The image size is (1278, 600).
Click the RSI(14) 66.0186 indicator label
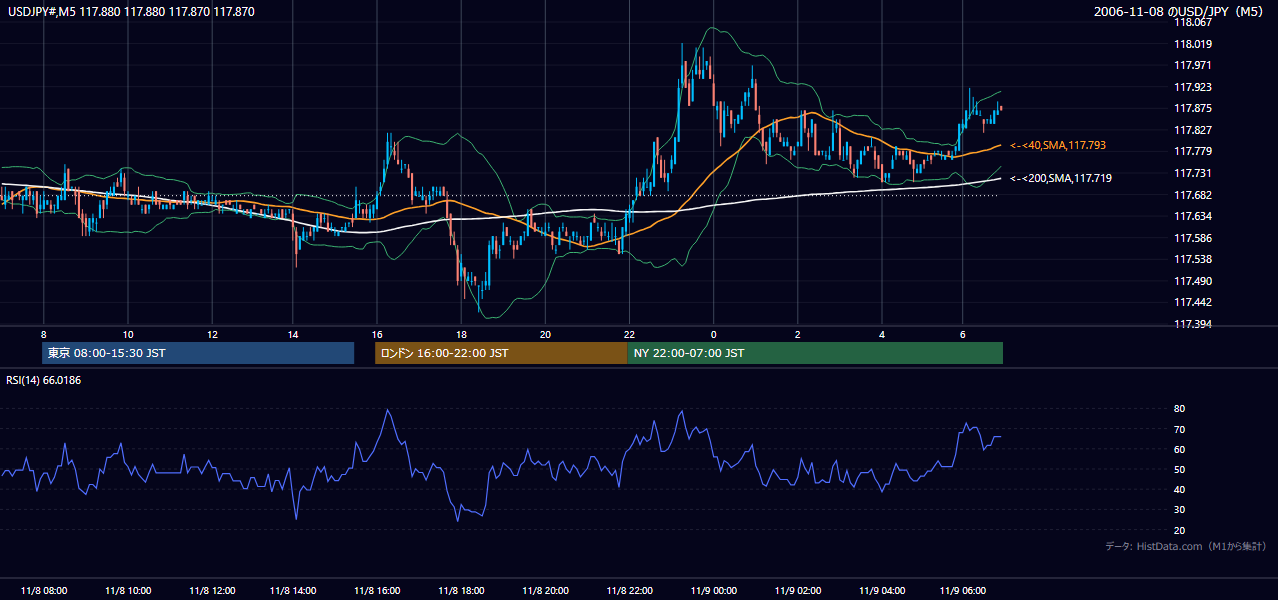coord(44,380)
